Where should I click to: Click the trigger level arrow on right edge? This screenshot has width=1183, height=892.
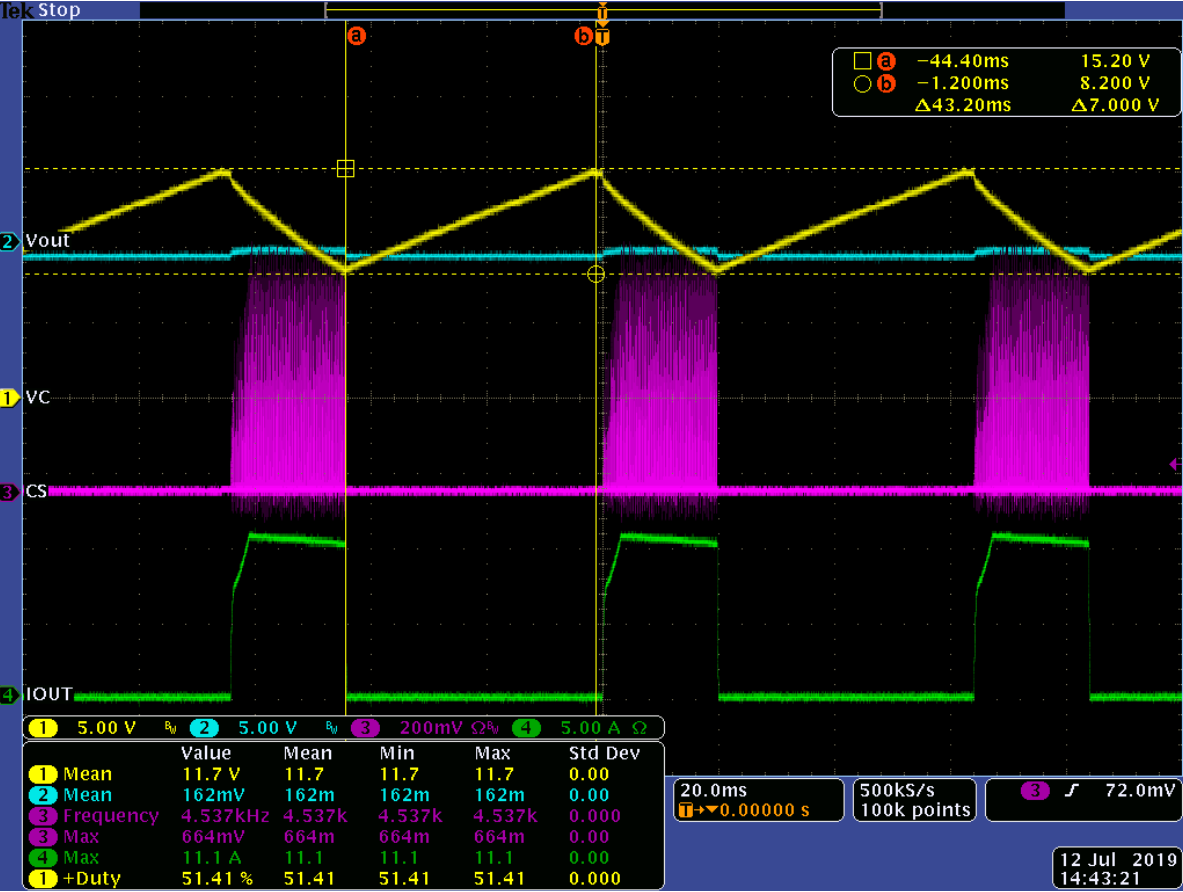click(x=1174, y=463)
